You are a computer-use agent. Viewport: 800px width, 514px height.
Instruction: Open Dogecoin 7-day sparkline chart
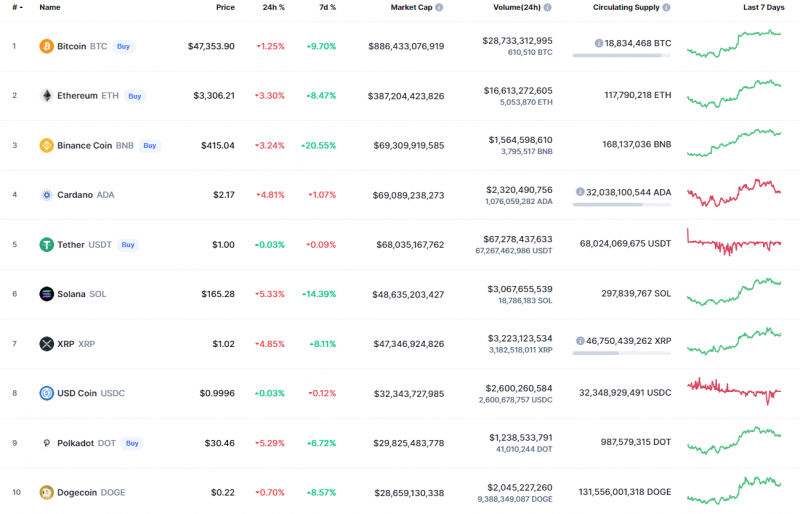point(734,490)
